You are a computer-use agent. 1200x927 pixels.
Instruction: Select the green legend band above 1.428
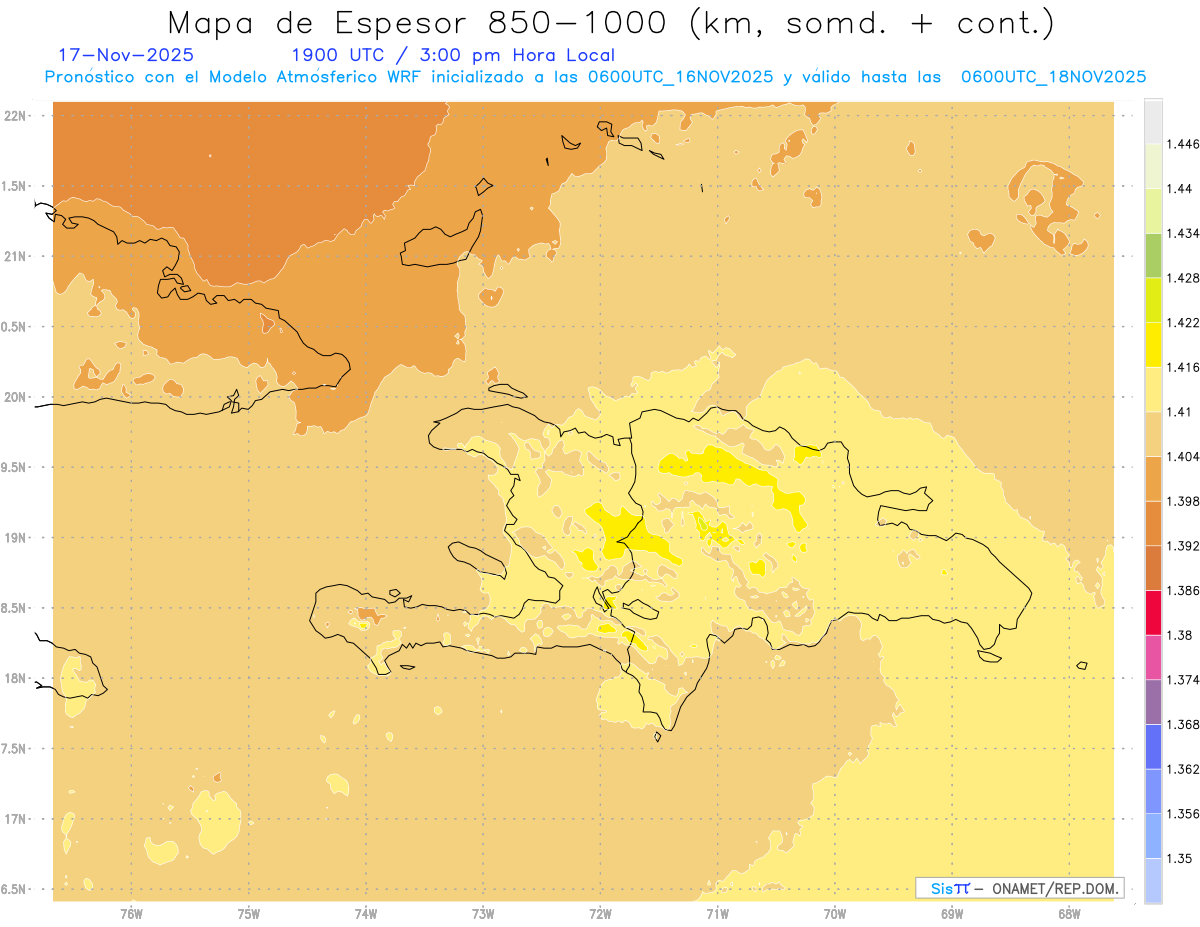1153,255
